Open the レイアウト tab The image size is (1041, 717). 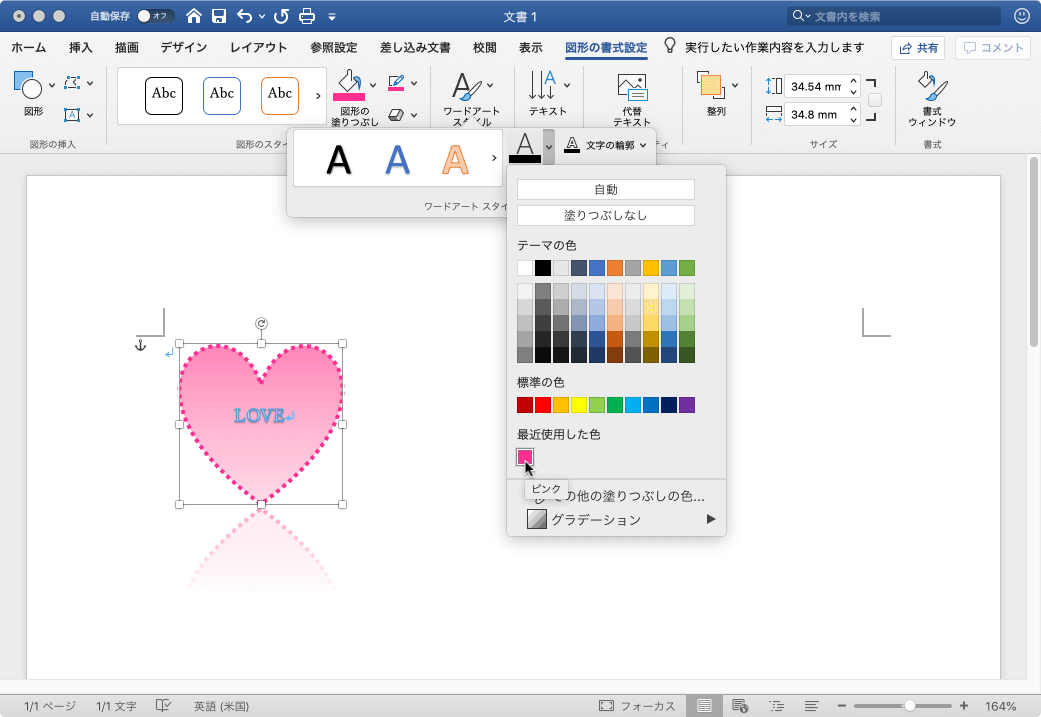(258, 48)
